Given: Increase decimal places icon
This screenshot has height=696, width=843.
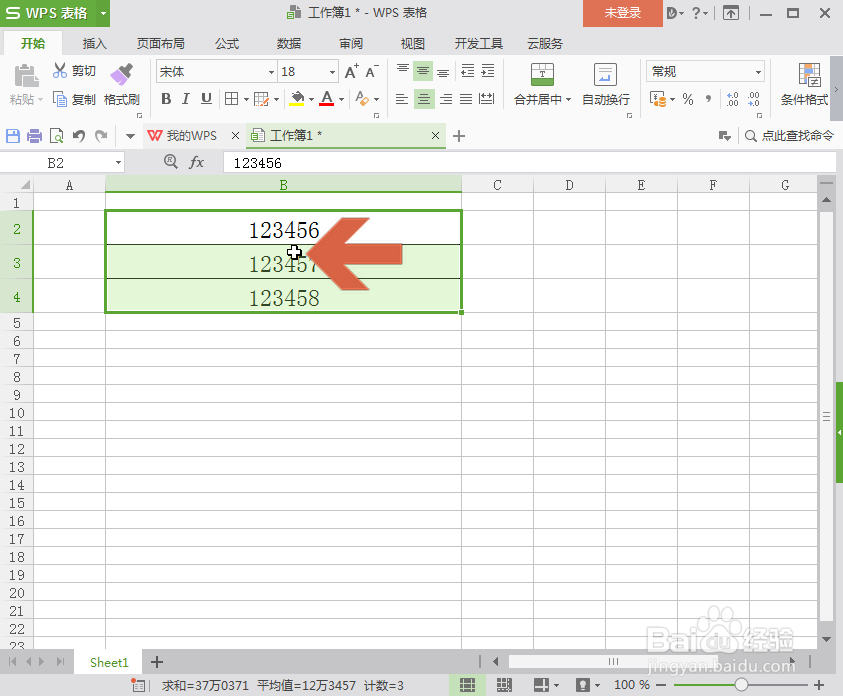Looking at the screenshot, I should 732,99.
